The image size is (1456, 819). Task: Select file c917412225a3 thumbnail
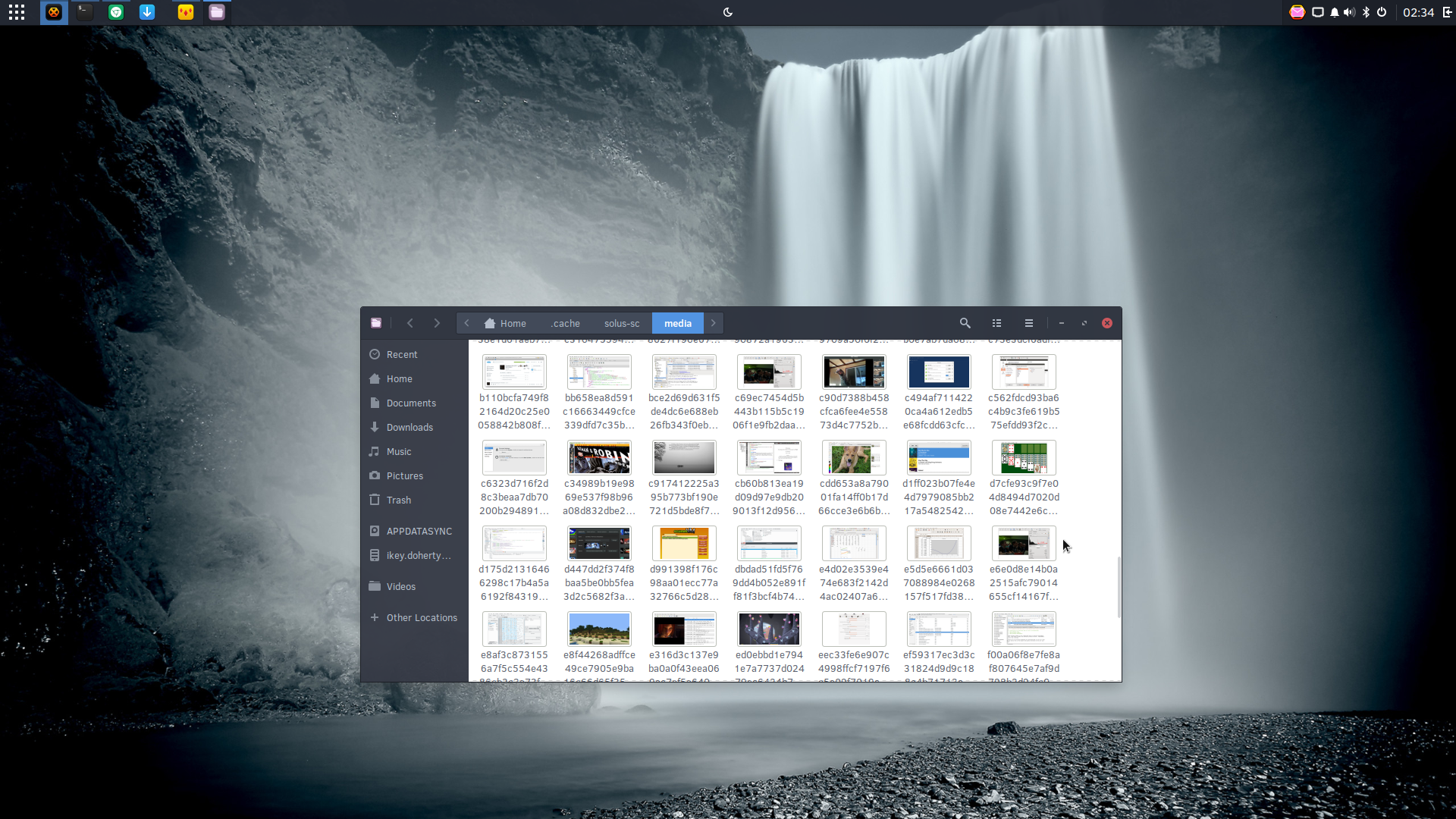pos(684,458)
